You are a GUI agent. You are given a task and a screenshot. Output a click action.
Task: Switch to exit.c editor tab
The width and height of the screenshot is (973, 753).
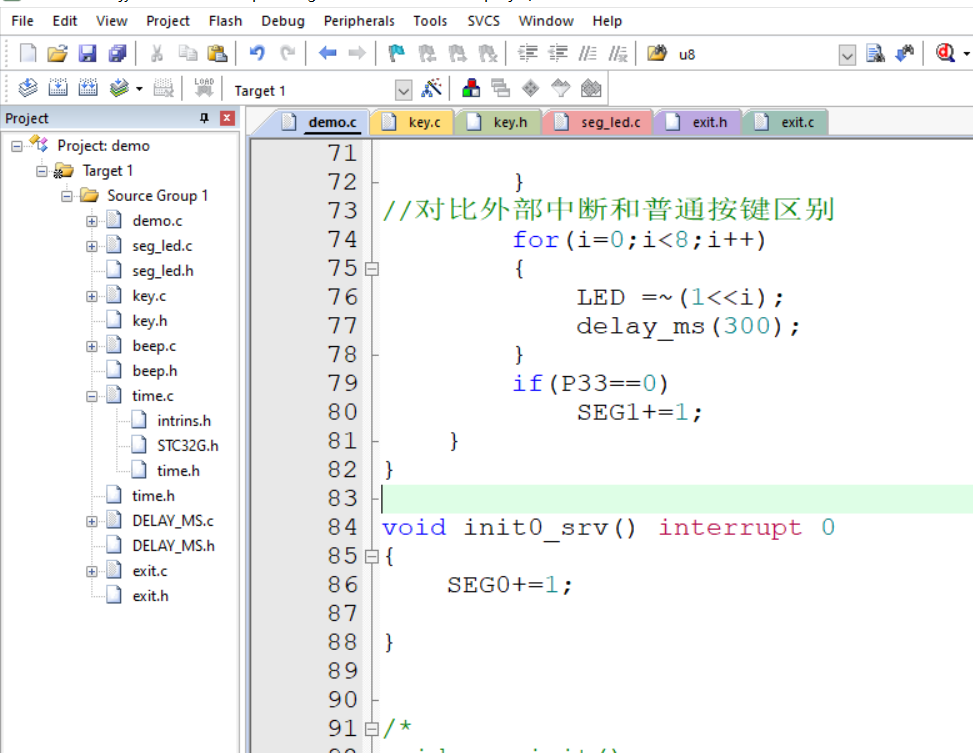coord(785,122)
